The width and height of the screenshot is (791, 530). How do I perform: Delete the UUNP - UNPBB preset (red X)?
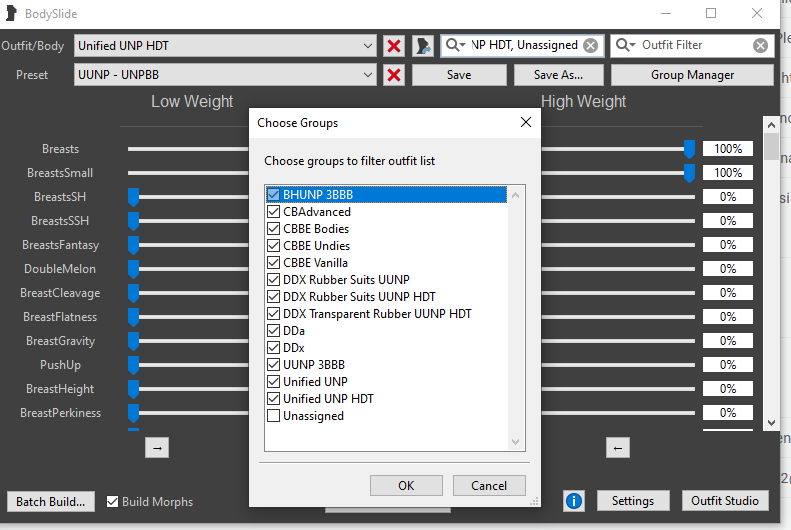pyautogui.click(x=394, y=75)
